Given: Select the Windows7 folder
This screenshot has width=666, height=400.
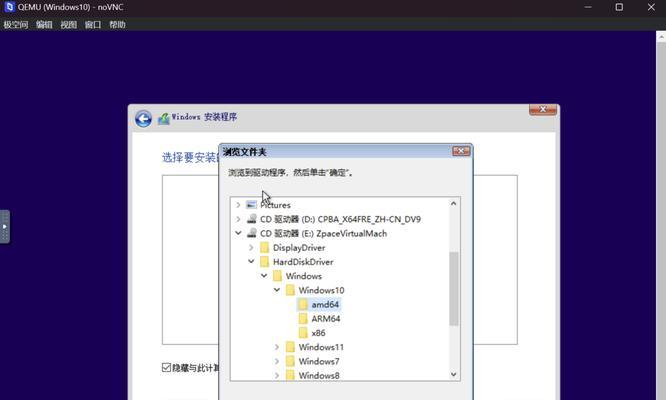Looking at the screenshot, I should coord(319,361).
